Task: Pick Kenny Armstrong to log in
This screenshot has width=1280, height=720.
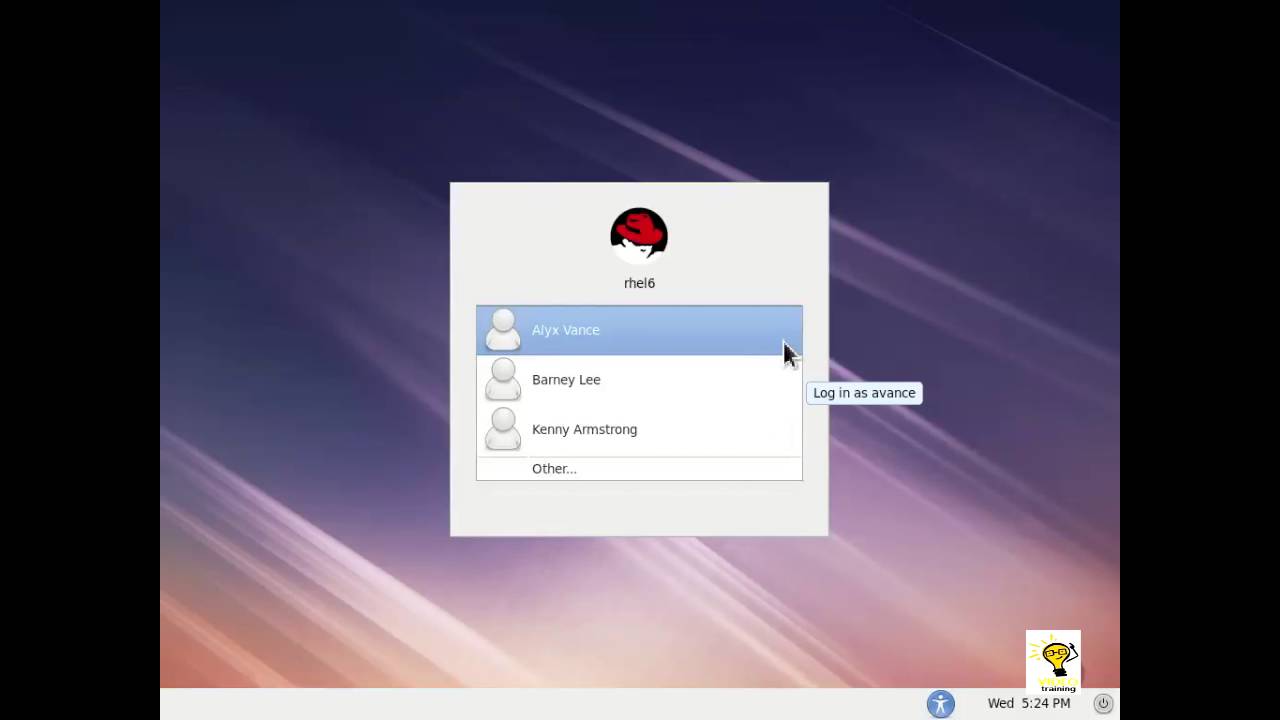Action: [639, 429]
